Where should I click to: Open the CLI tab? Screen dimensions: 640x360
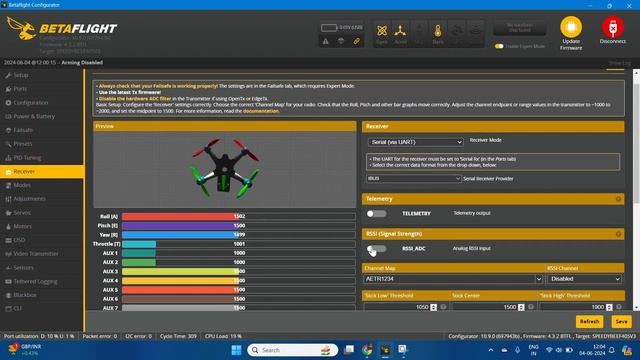42,309
